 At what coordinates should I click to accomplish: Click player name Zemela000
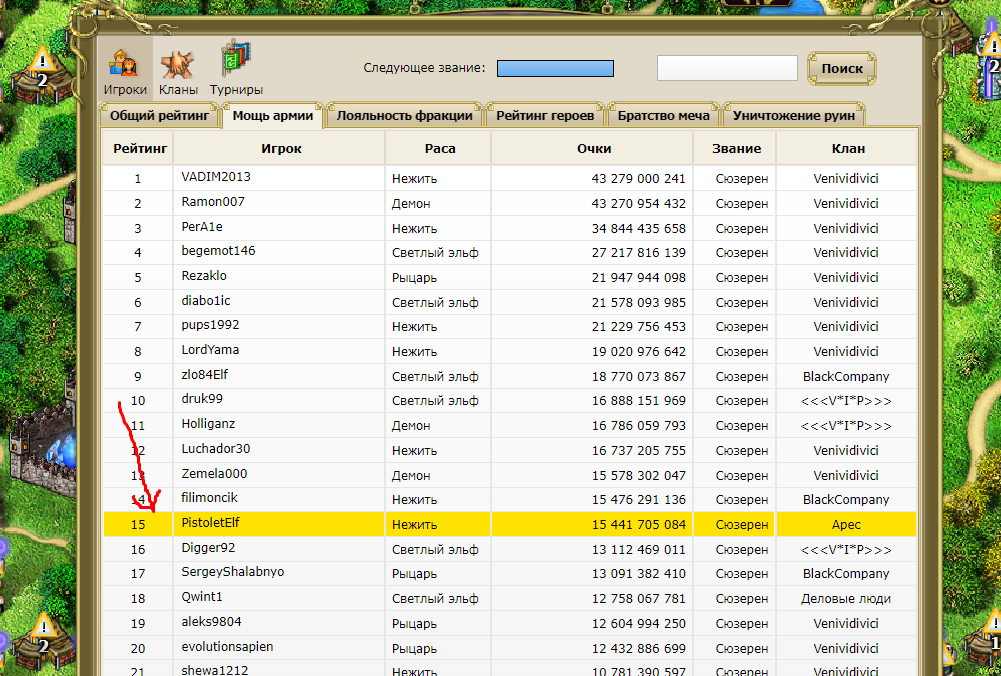click(x=214, y=474)
